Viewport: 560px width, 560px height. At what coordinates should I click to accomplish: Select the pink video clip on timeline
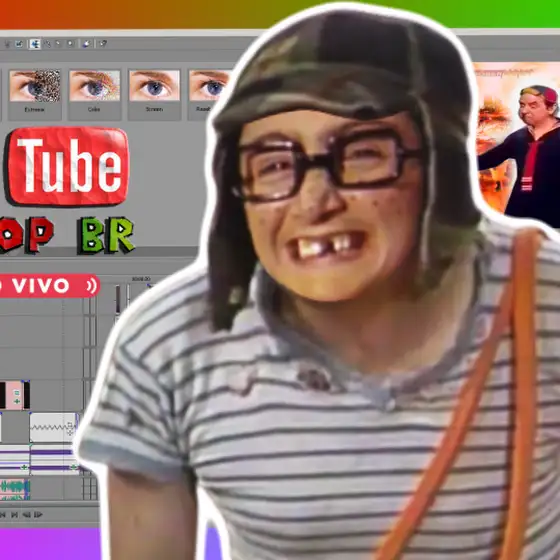15,395
